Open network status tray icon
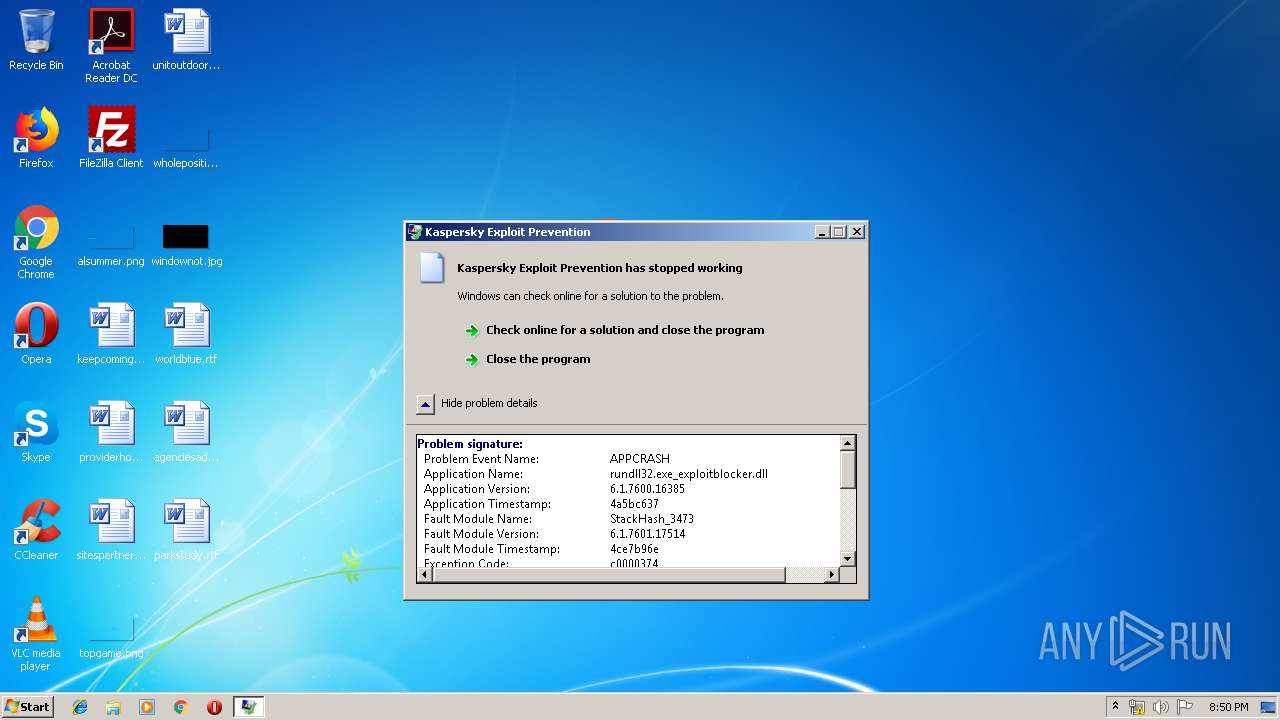Screen dimensions: 1280x720 [x=1137, y=707]
